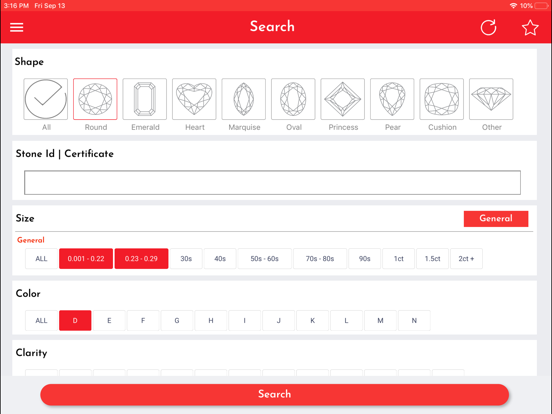Select color G
The height and width of the screenshot is (414, 552).
point(177,320)
